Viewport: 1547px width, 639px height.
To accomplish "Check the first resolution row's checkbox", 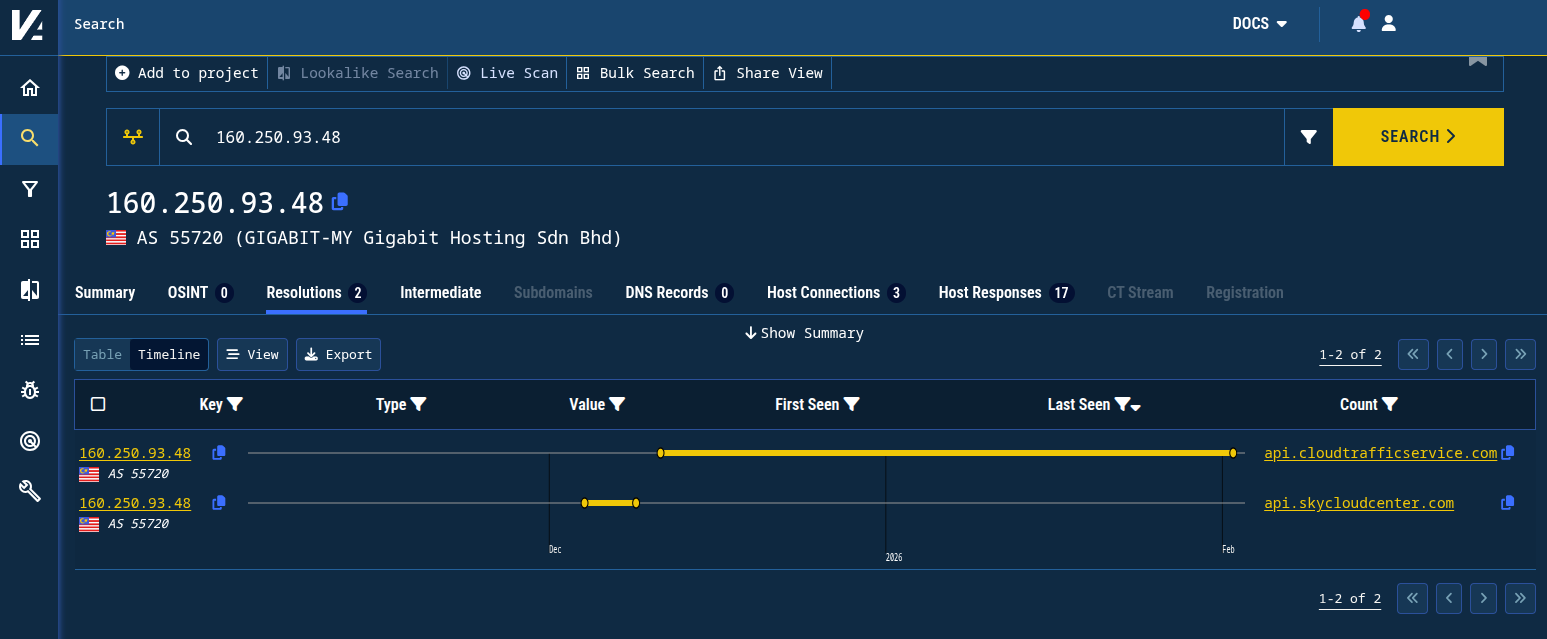I will click(x=97, y=452).
